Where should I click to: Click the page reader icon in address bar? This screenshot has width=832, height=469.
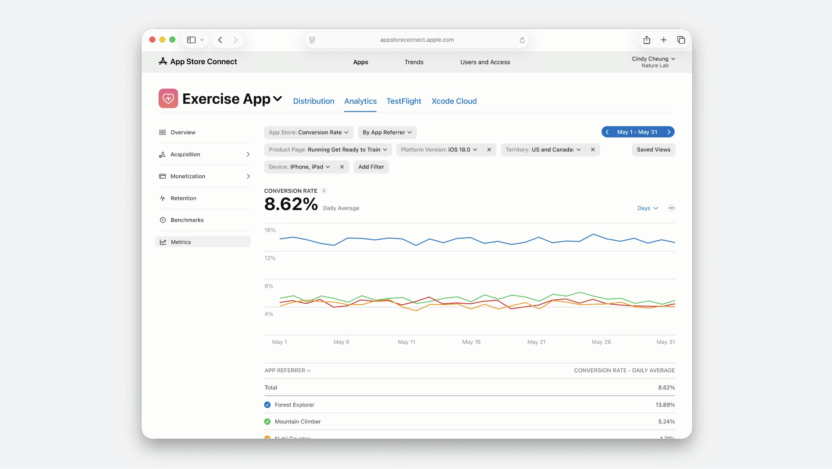(312, 40)
